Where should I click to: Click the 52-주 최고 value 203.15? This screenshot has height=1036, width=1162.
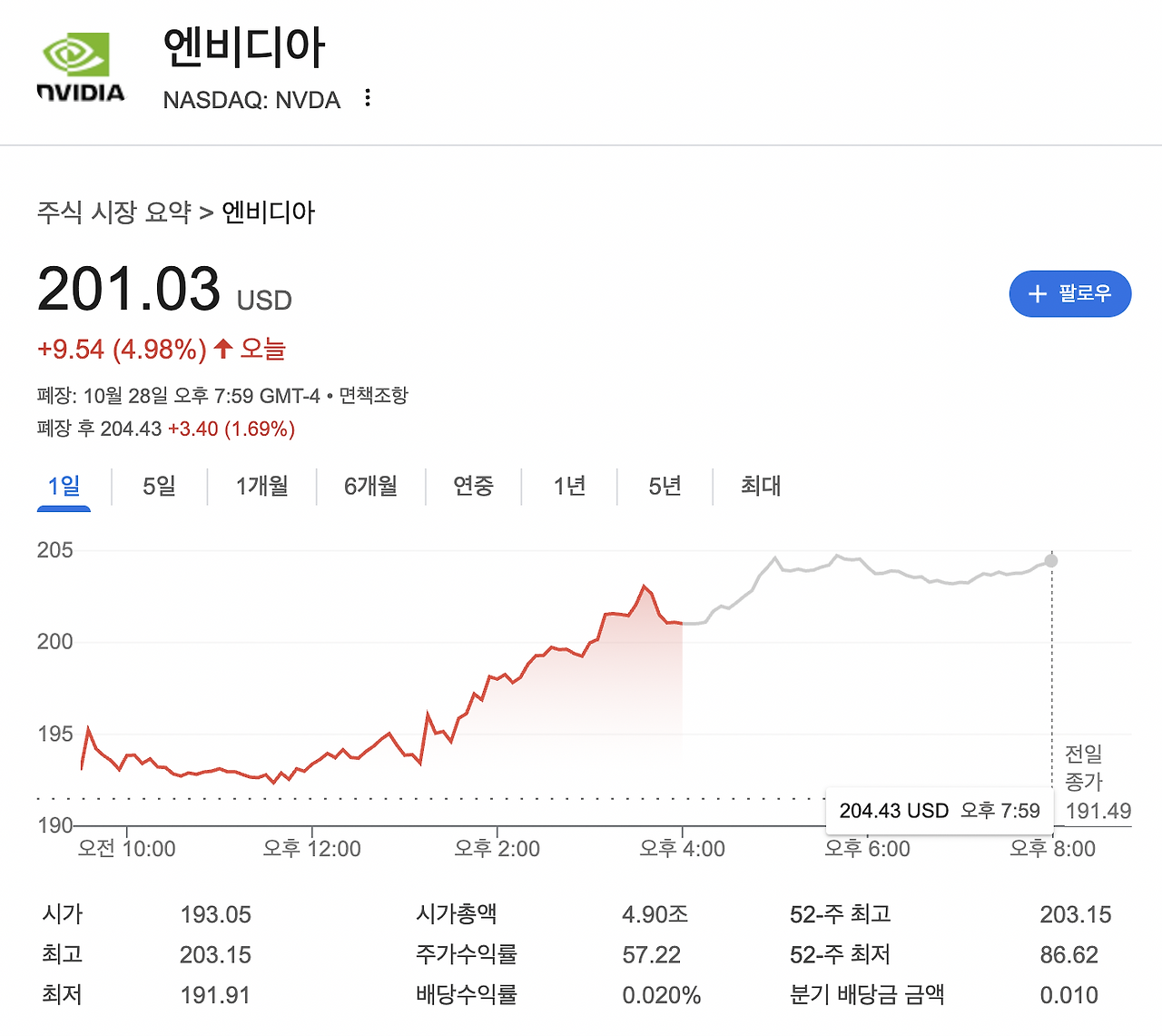1076,914
